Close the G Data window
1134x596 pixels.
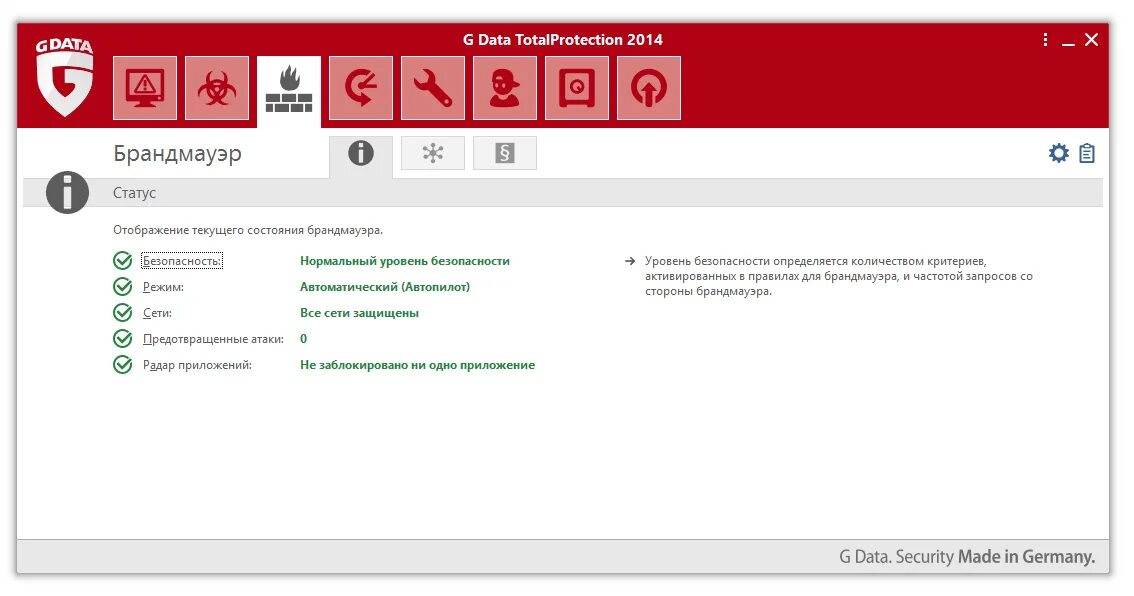tap(1091, 40)
